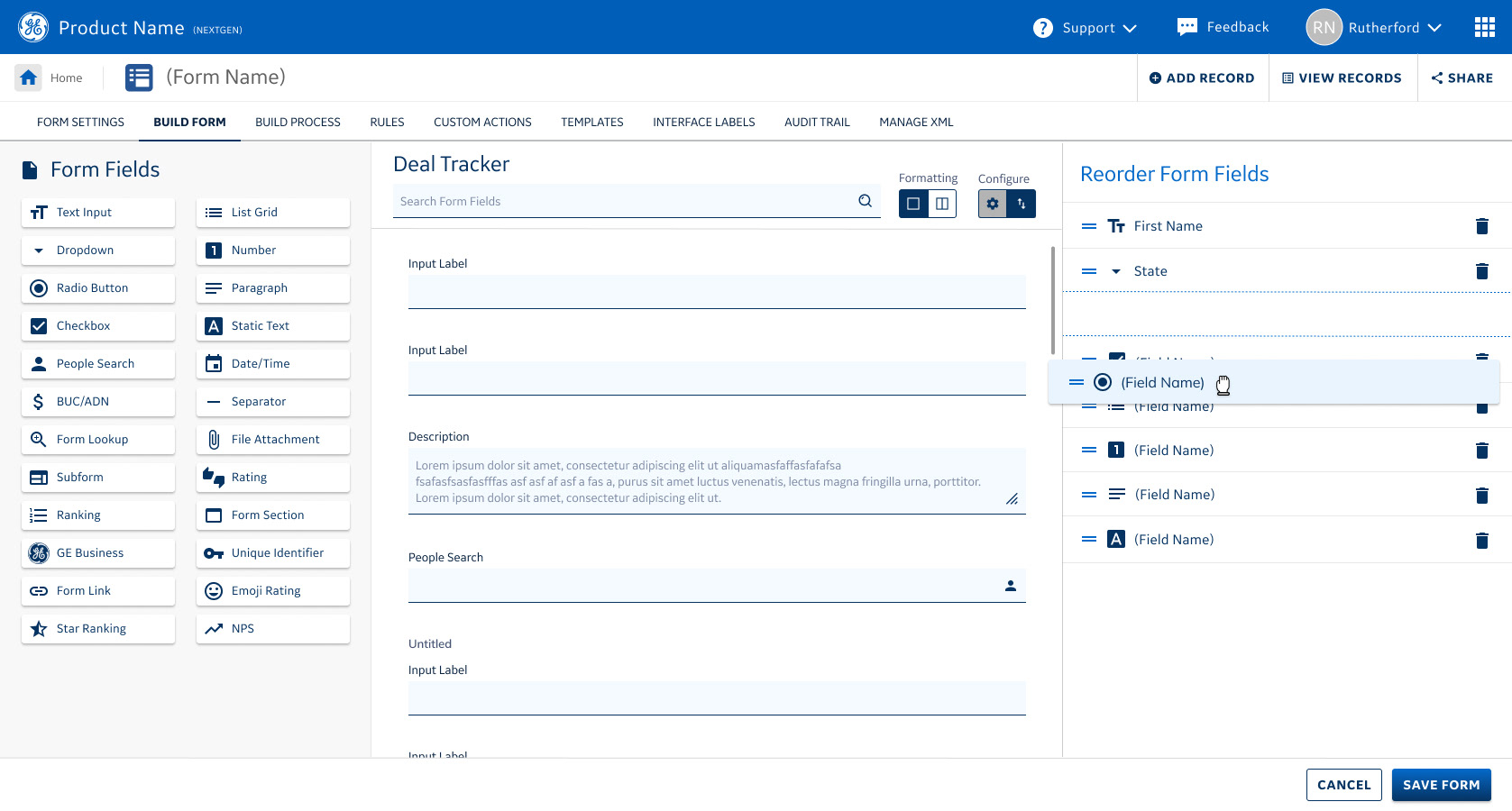This screenshot has height=811, width=1512.
Task: Click the Search Form Fields box
Action: coord(637,201)
